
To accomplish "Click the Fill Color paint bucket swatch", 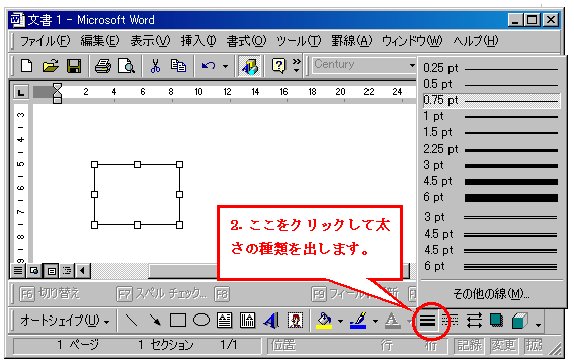I will 324,321.
